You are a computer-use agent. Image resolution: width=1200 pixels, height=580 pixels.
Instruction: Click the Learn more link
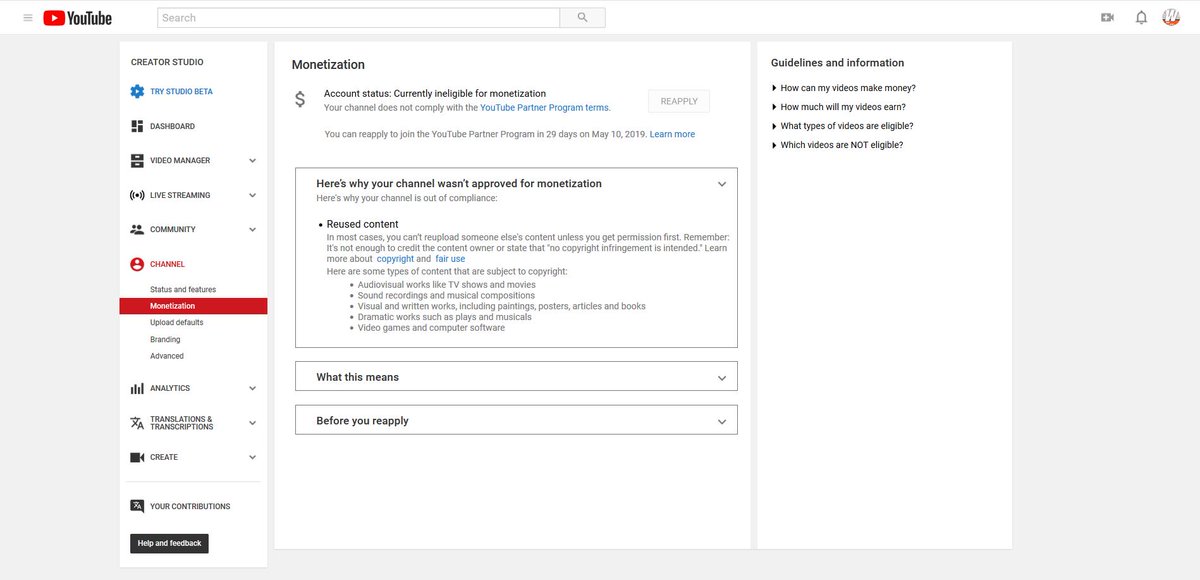point(672,134)
